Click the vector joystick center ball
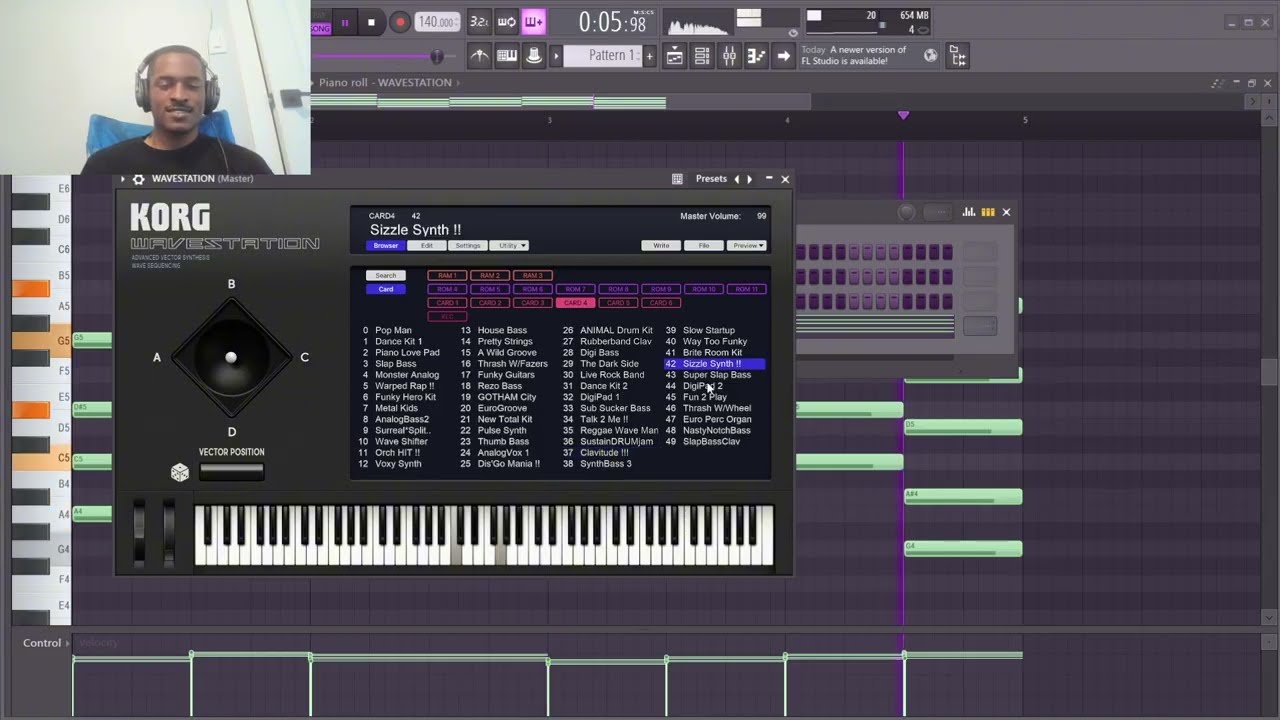This screenshot has height=720, width=1280. click(x=231, y=357)
